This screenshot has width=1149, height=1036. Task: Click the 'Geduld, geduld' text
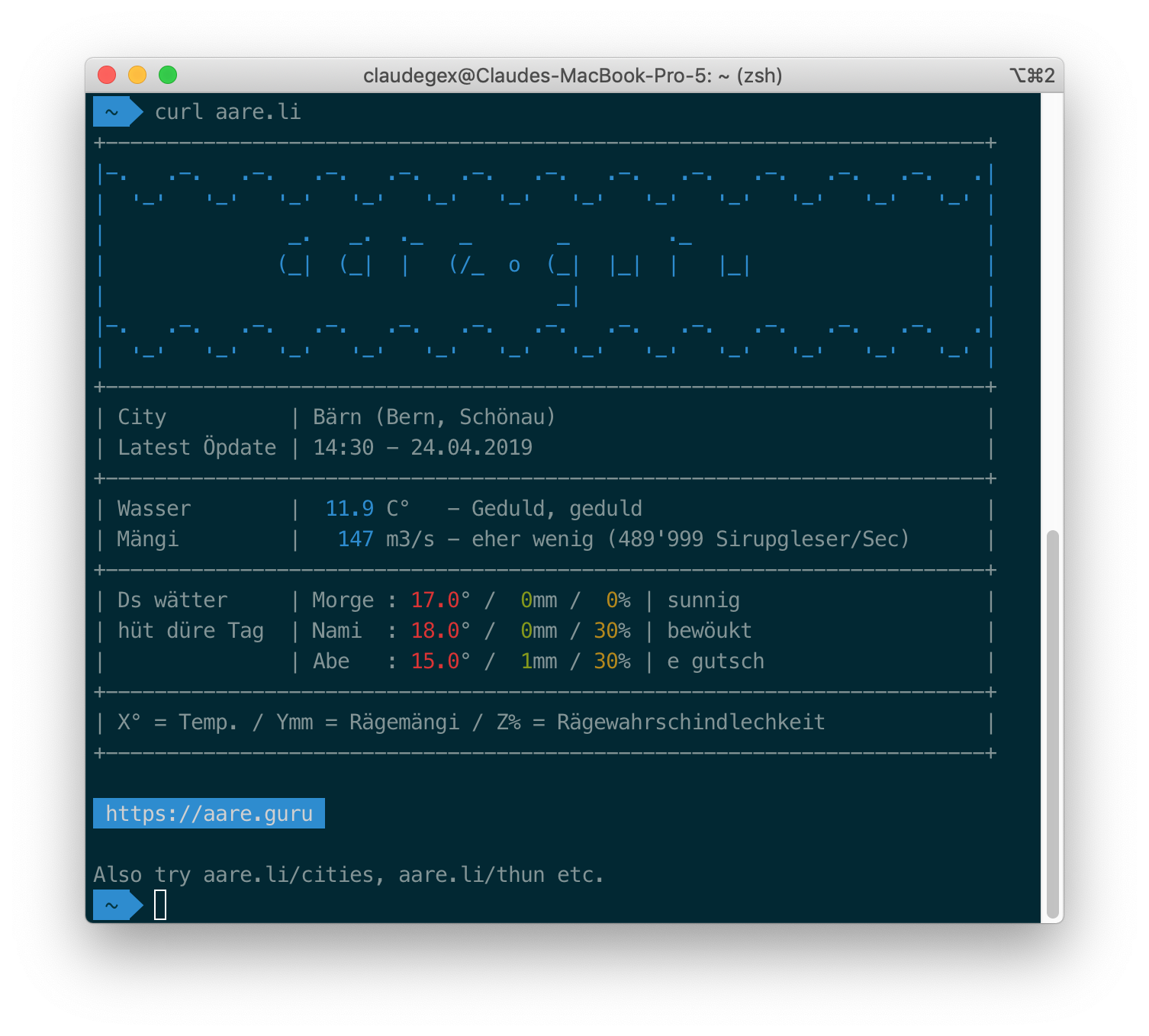(557, 509)
